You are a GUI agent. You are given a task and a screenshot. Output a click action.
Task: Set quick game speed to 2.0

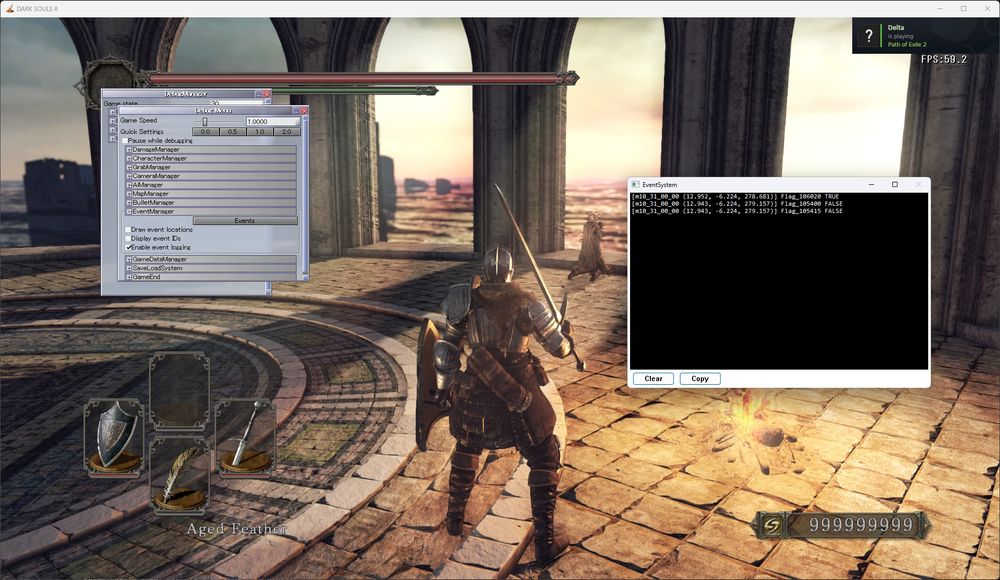click(287, 131)
